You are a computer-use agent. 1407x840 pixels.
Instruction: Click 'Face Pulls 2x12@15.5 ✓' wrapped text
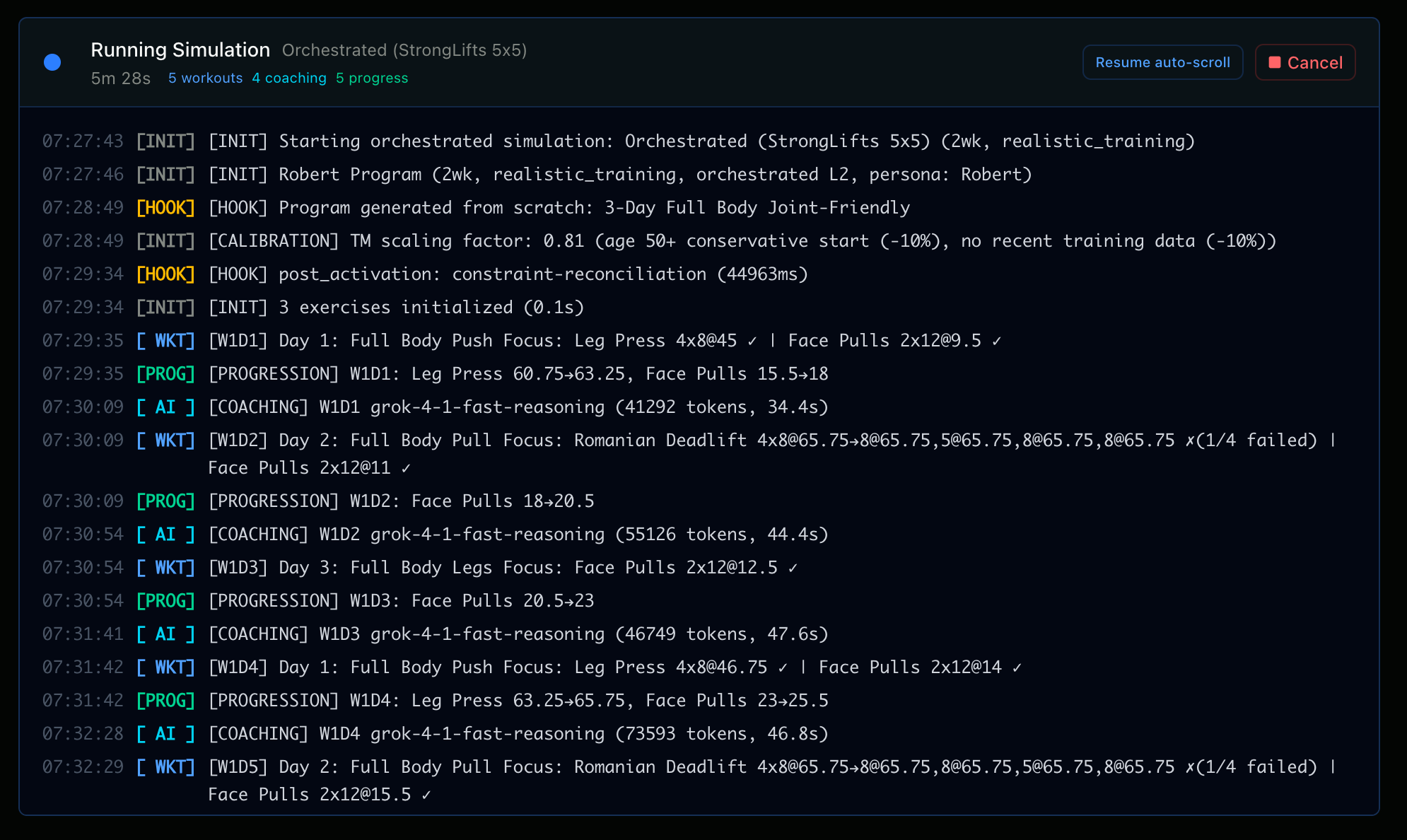click(x=320, y=794)
